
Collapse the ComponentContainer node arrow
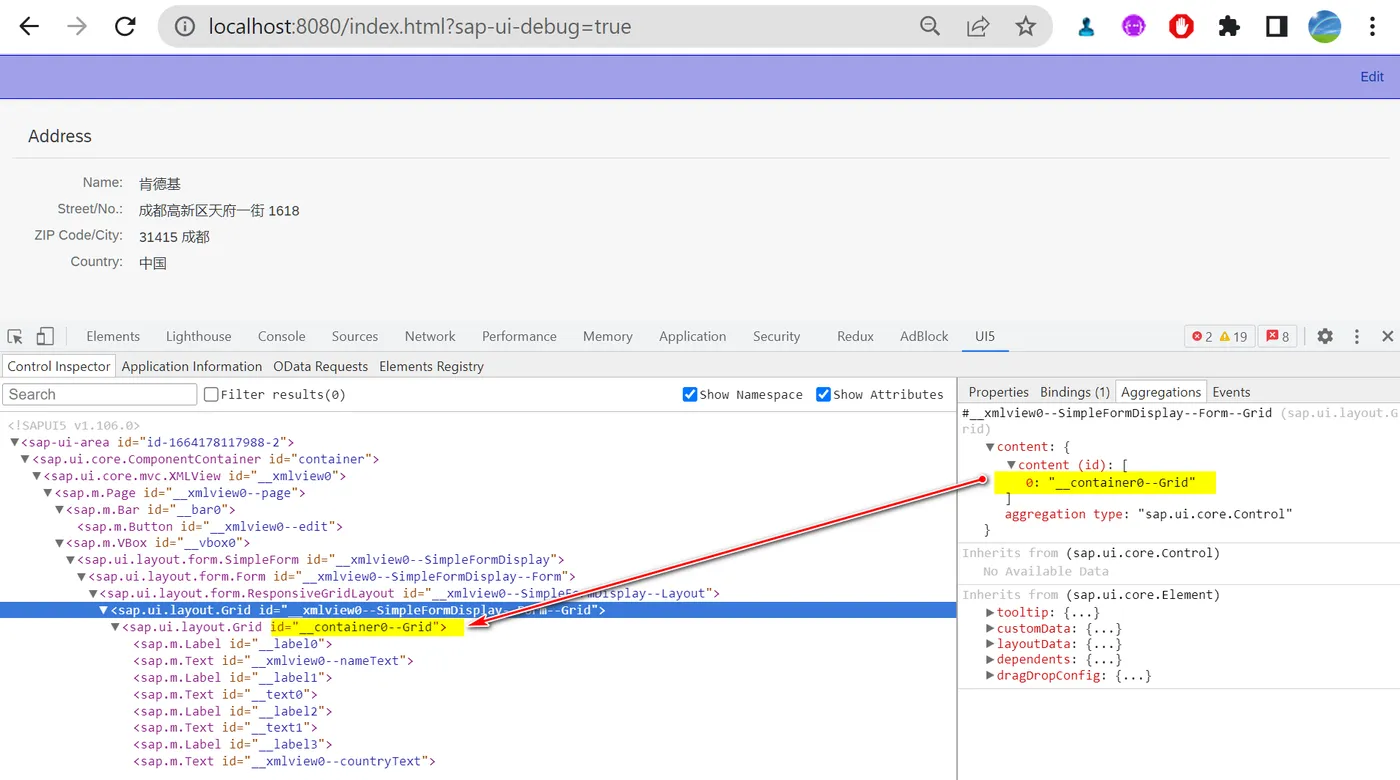coord(26,459)
